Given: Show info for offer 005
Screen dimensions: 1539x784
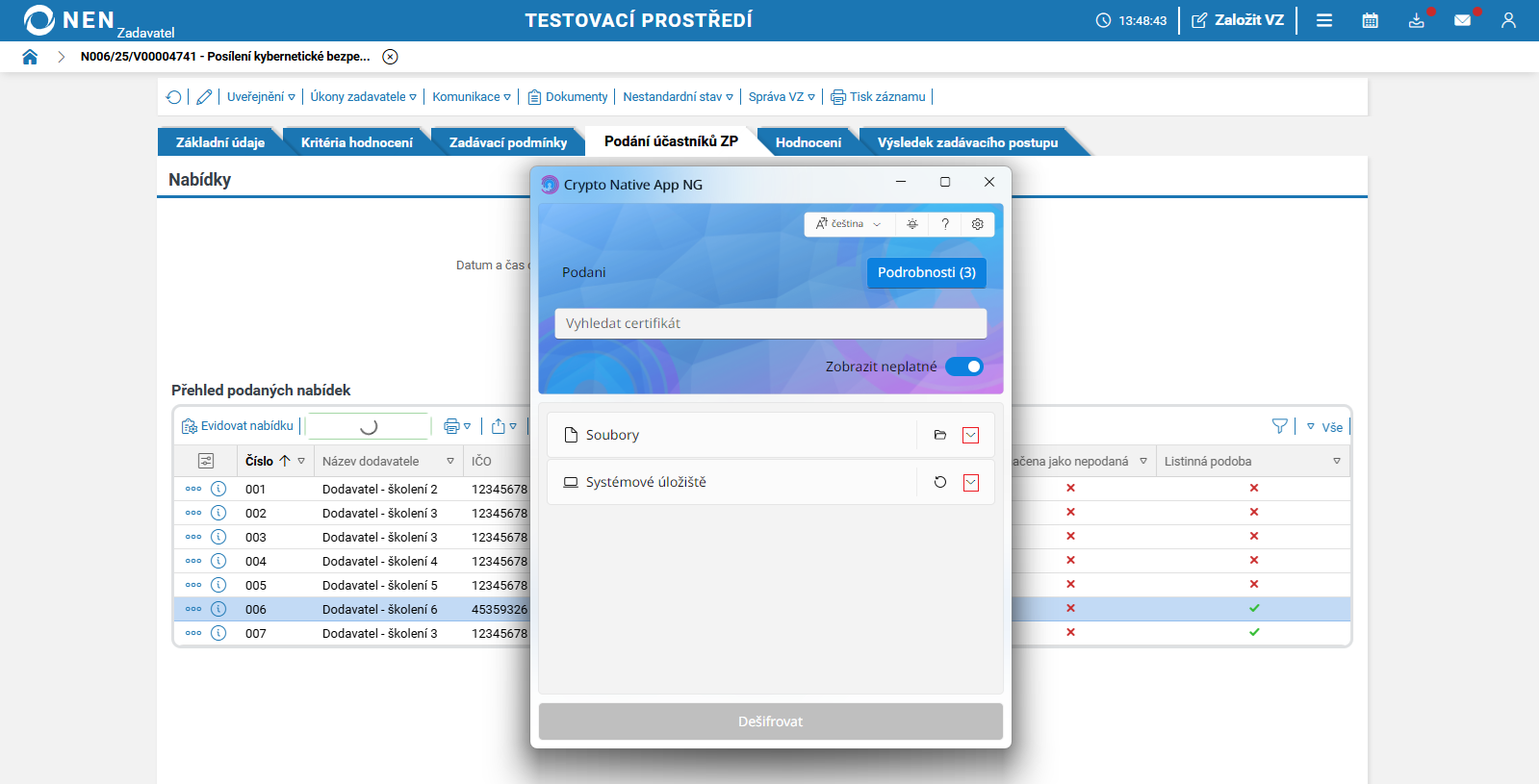Looking at the screenshot, I should tap(218, 585).
